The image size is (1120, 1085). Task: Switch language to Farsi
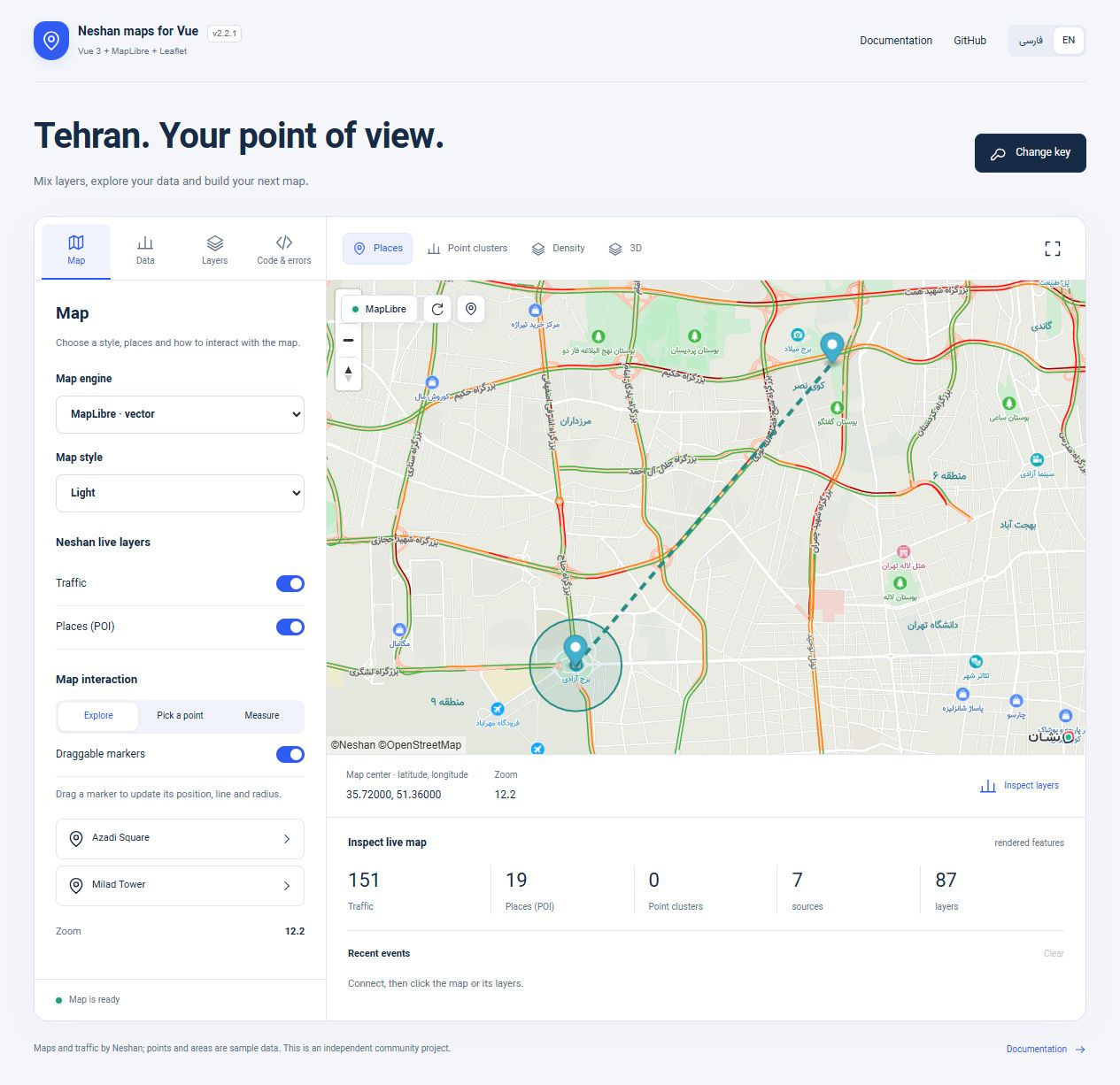1031,41
